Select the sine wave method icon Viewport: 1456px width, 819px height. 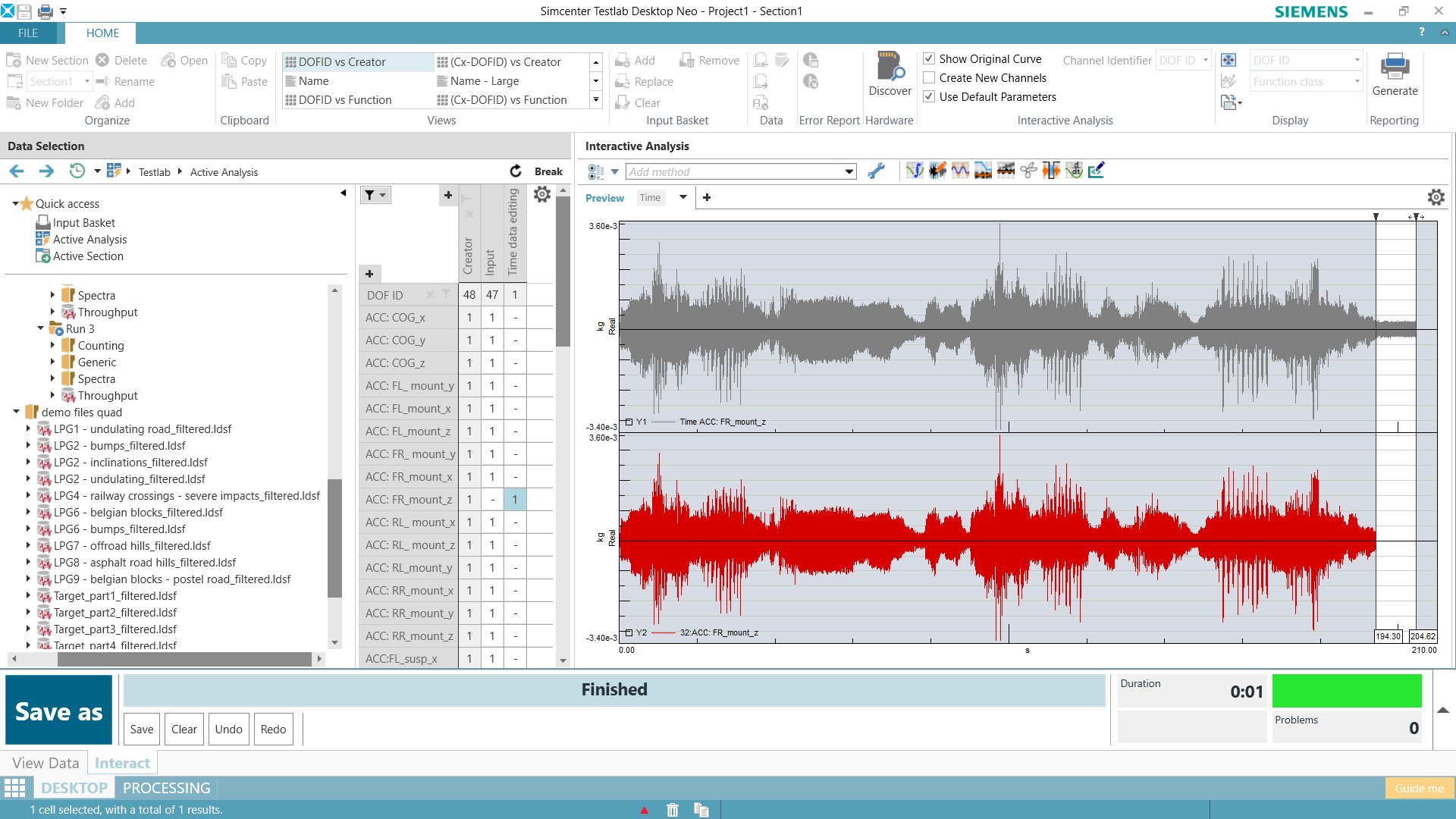pyautogui.click(x=960, y=171)
